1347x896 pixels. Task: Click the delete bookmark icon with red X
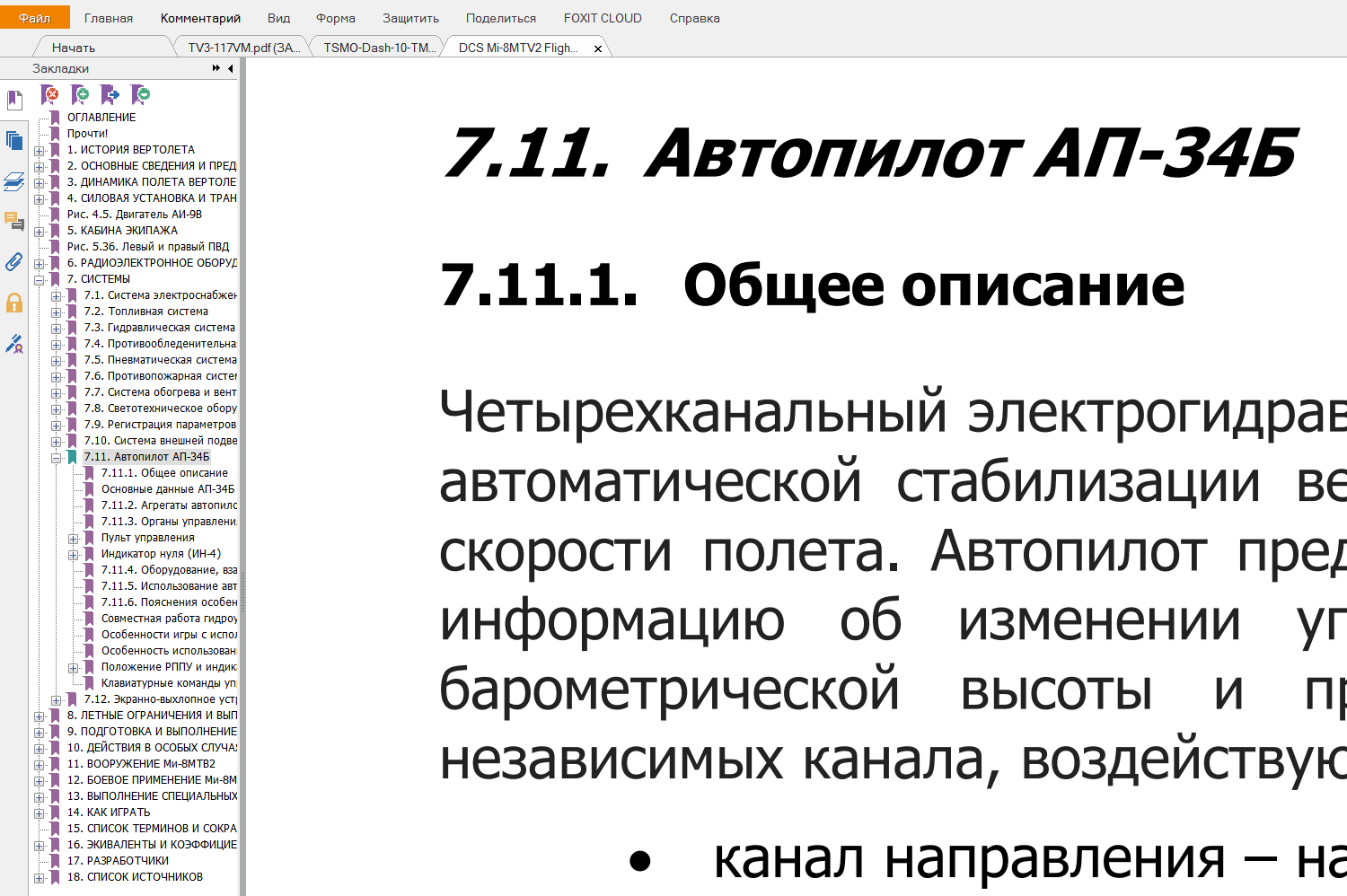50,94
